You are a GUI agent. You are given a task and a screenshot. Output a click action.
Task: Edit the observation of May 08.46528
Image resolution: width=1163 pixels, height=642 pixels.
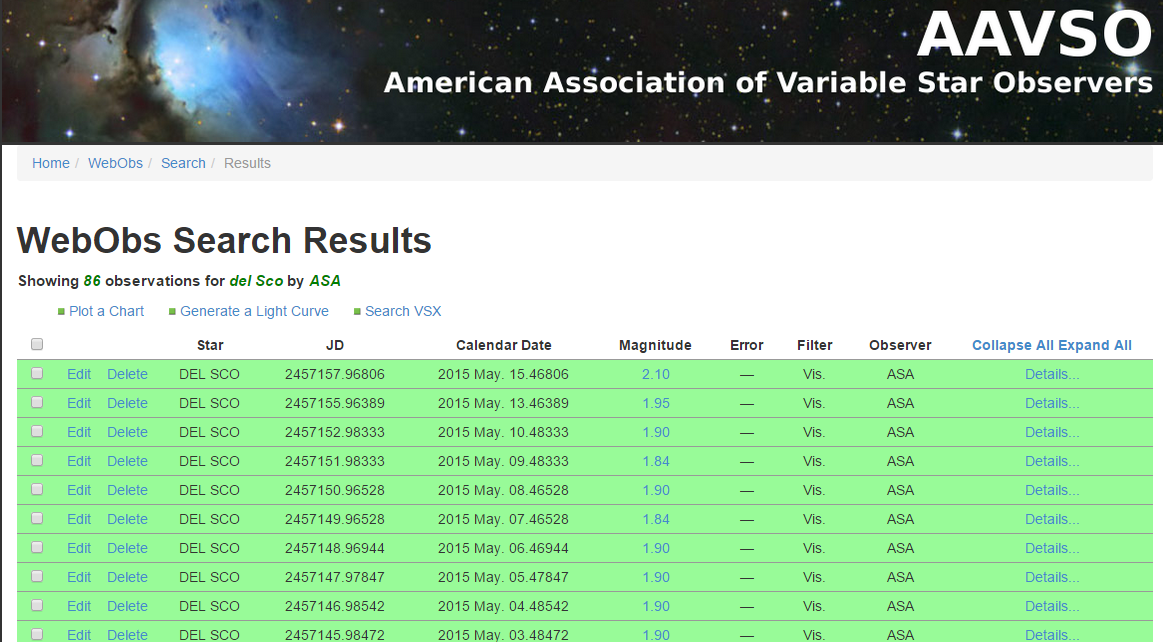click(79, 490)
